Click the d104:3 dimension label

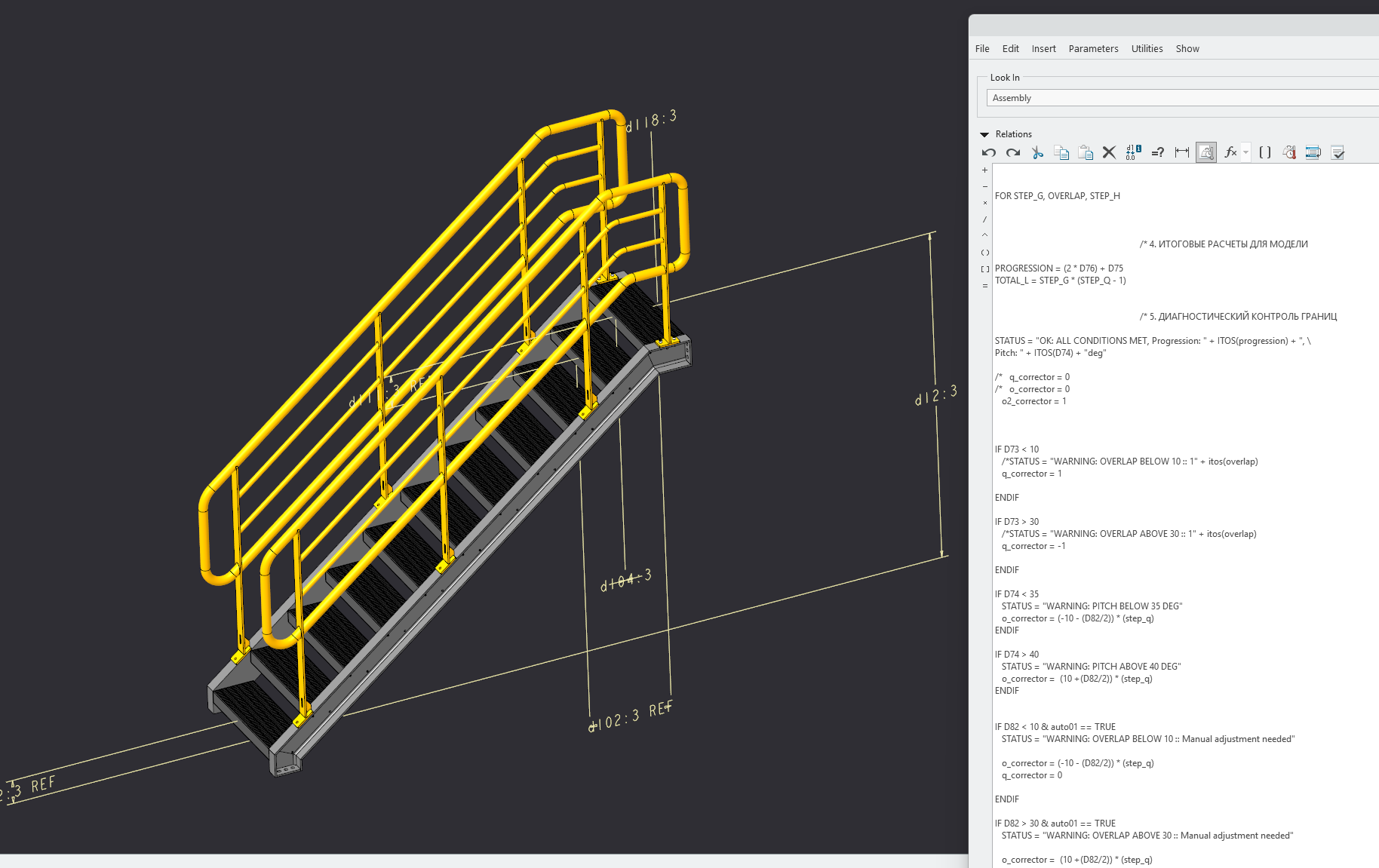[x=626, y=581]
